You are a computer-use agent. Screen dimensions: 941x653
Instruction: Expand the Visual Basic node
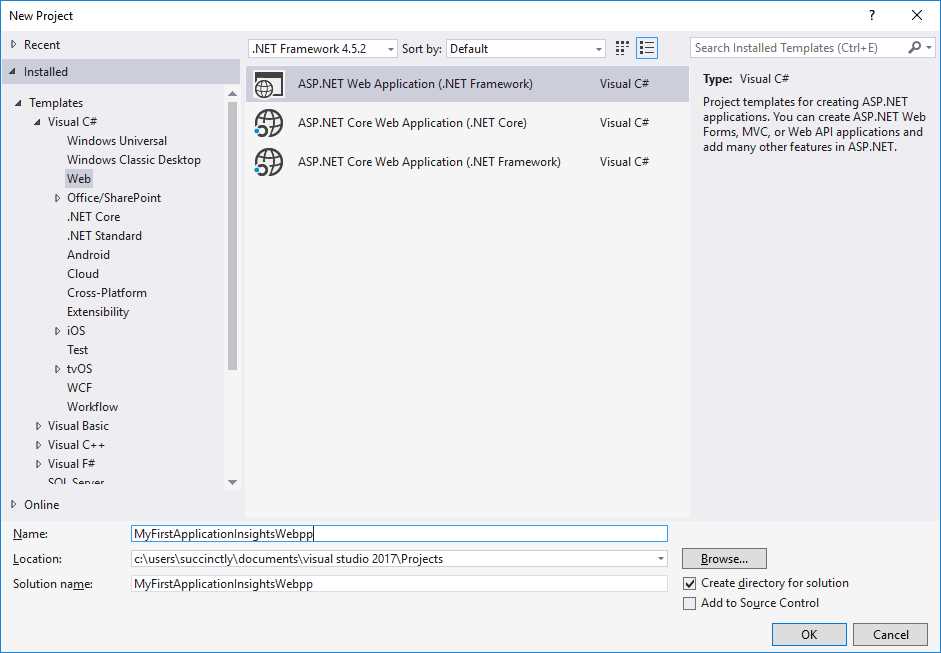(38, 426)
